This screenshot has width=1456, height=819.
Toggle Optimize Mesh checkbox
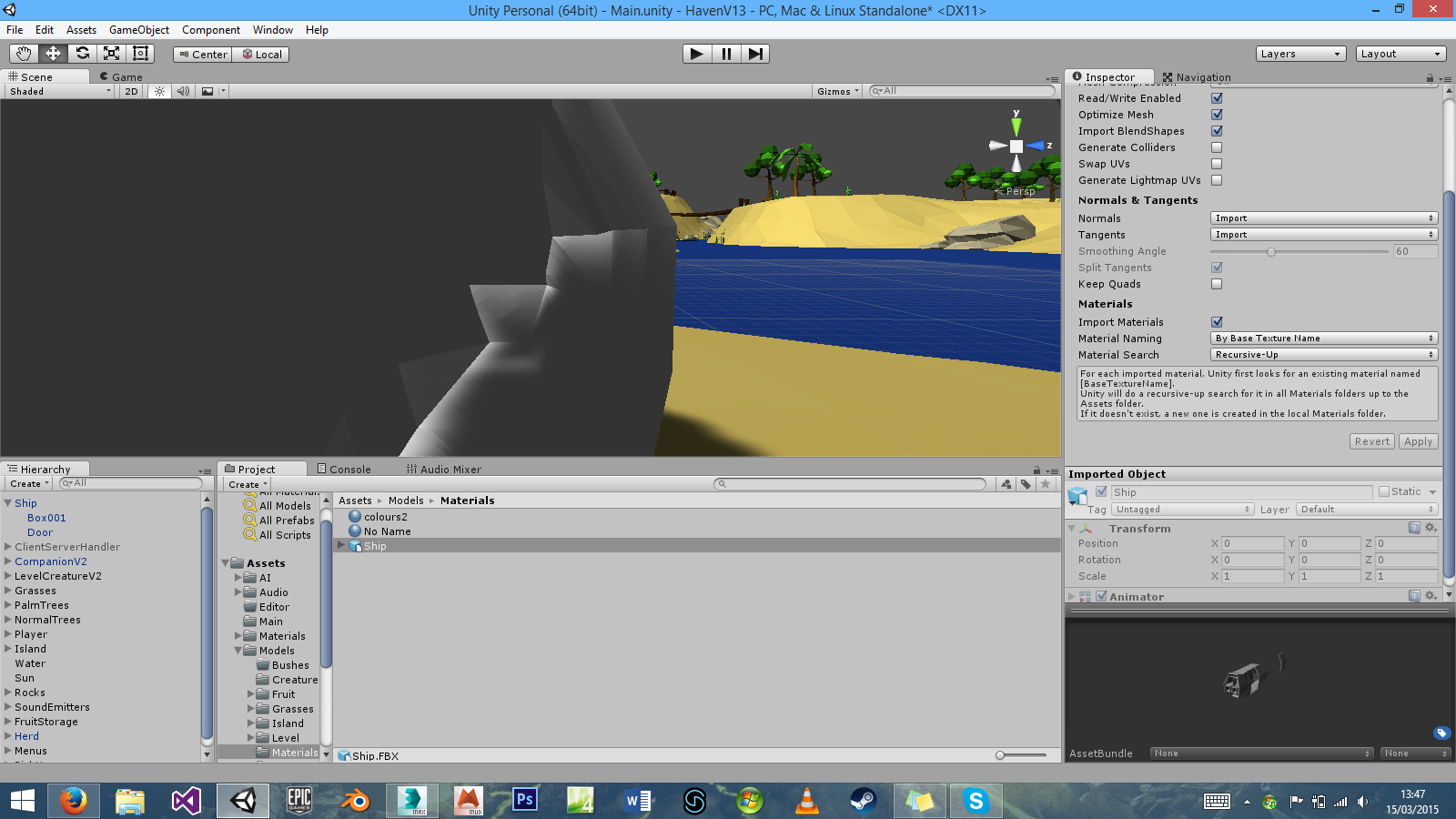coord(1217,115)
